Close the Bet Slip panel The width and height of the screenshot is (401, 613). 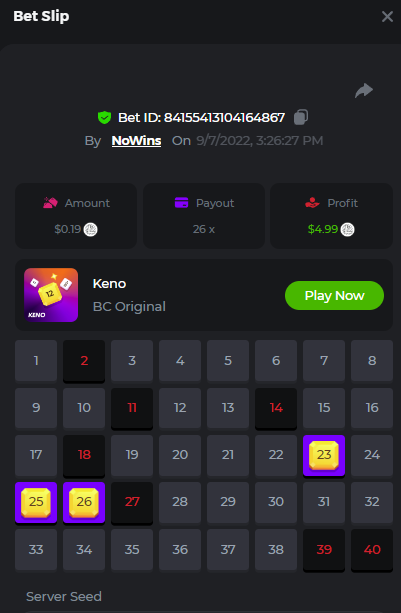click(x=387, y=16)
